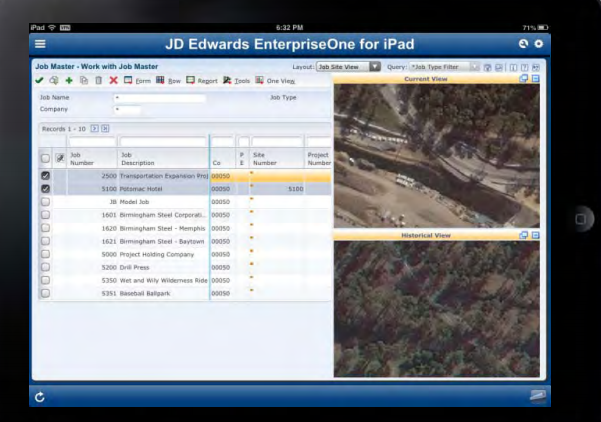
Task: Select the Job Number column header
Action: [92, 159]
